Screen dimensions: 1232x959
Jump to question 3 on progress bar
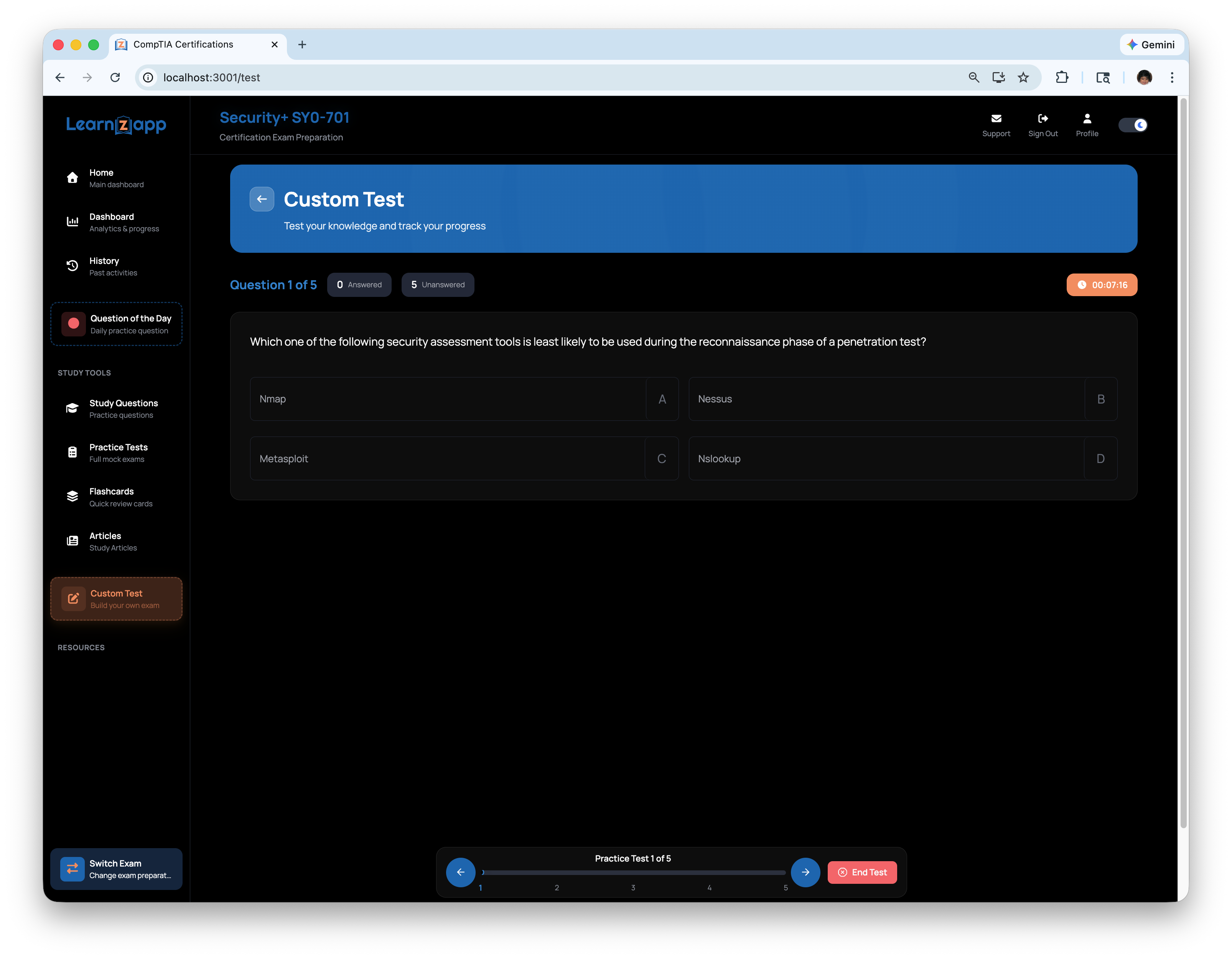(633, 887)
